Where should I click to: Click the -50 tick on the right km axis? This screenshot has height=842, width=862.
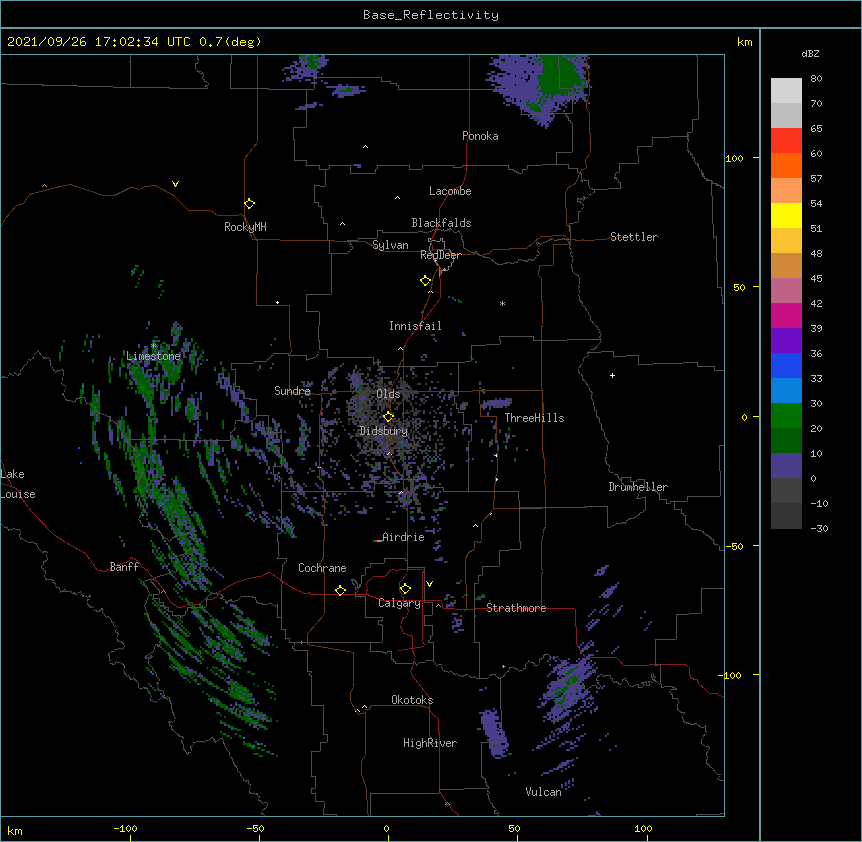tap(734, 546)
